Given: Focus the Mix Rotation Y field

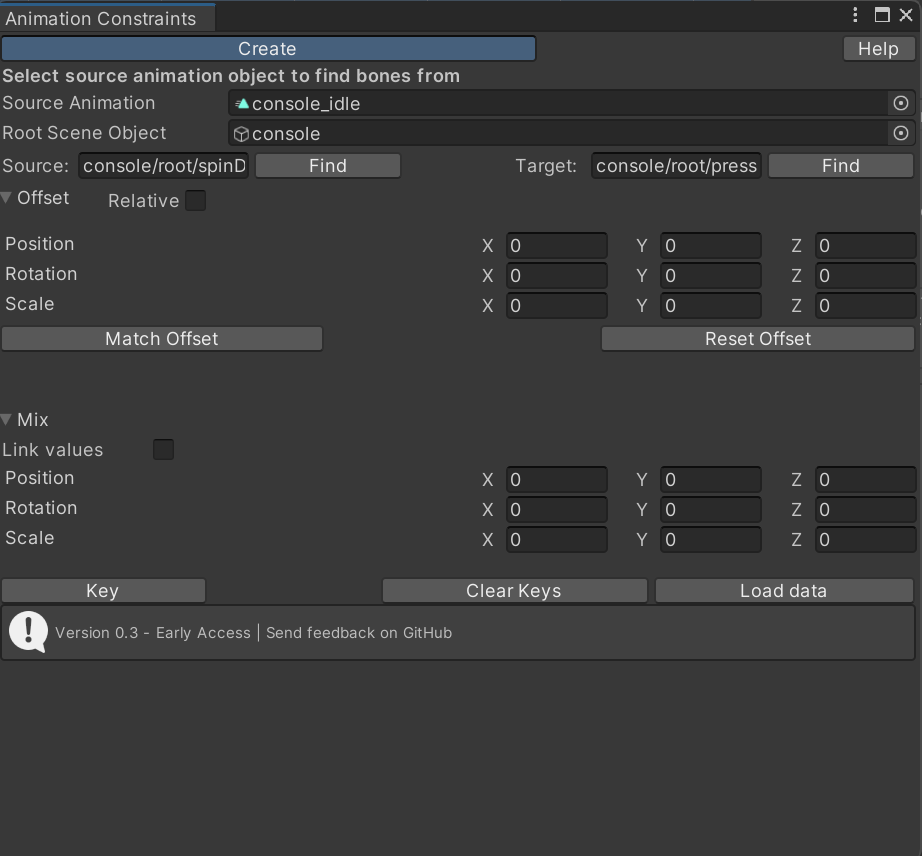Looking at the screenshot, I should click(x=711, y=510).
